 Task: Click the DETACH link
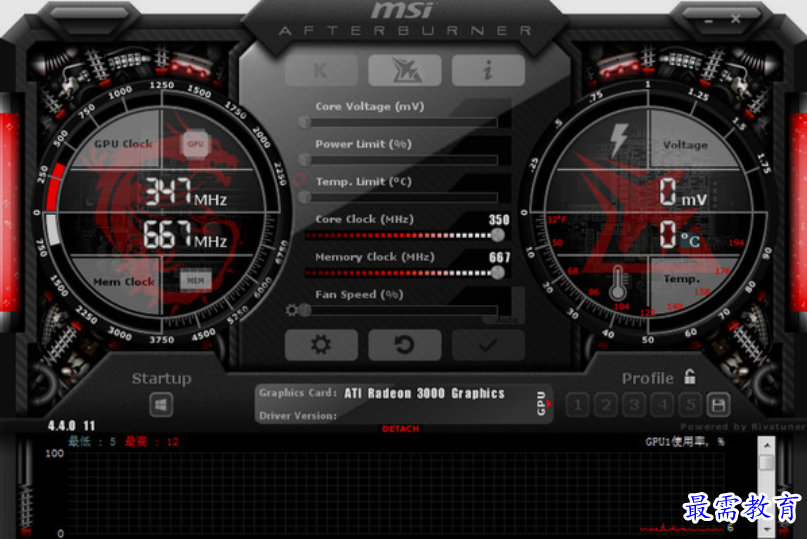point(400,429)
